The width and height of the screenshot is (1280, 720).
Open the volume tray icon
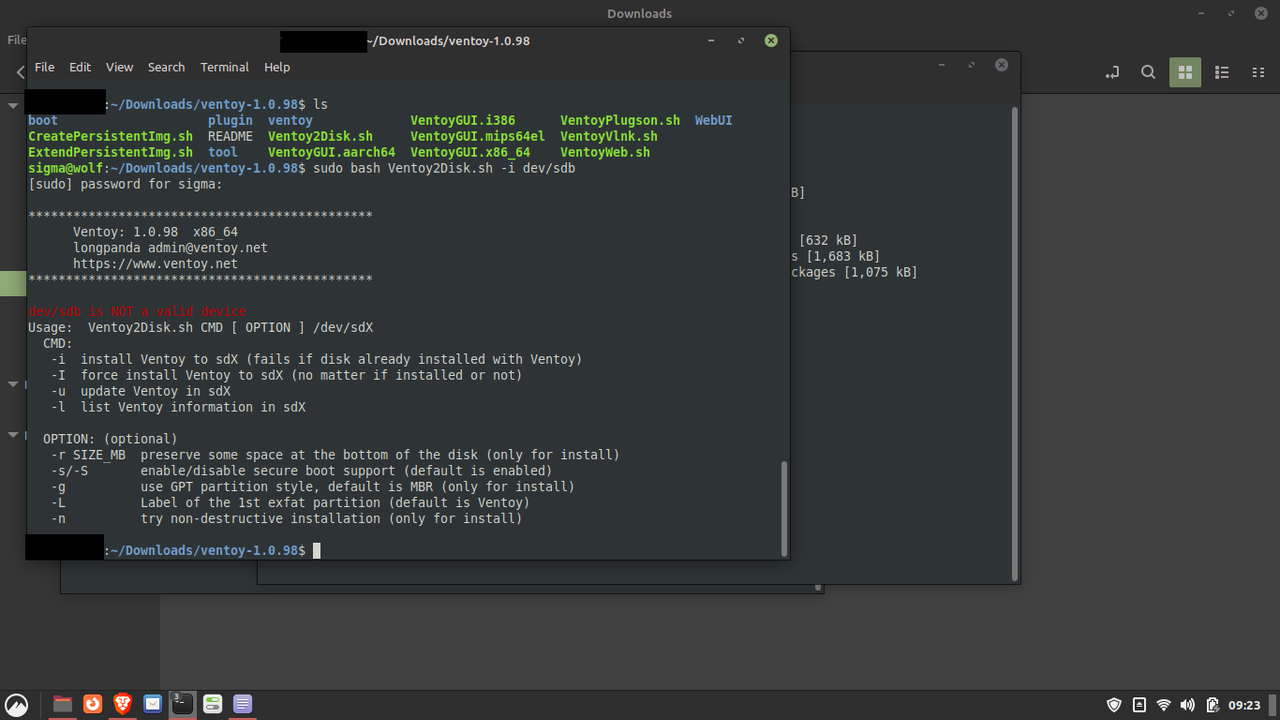point(1188,705)
